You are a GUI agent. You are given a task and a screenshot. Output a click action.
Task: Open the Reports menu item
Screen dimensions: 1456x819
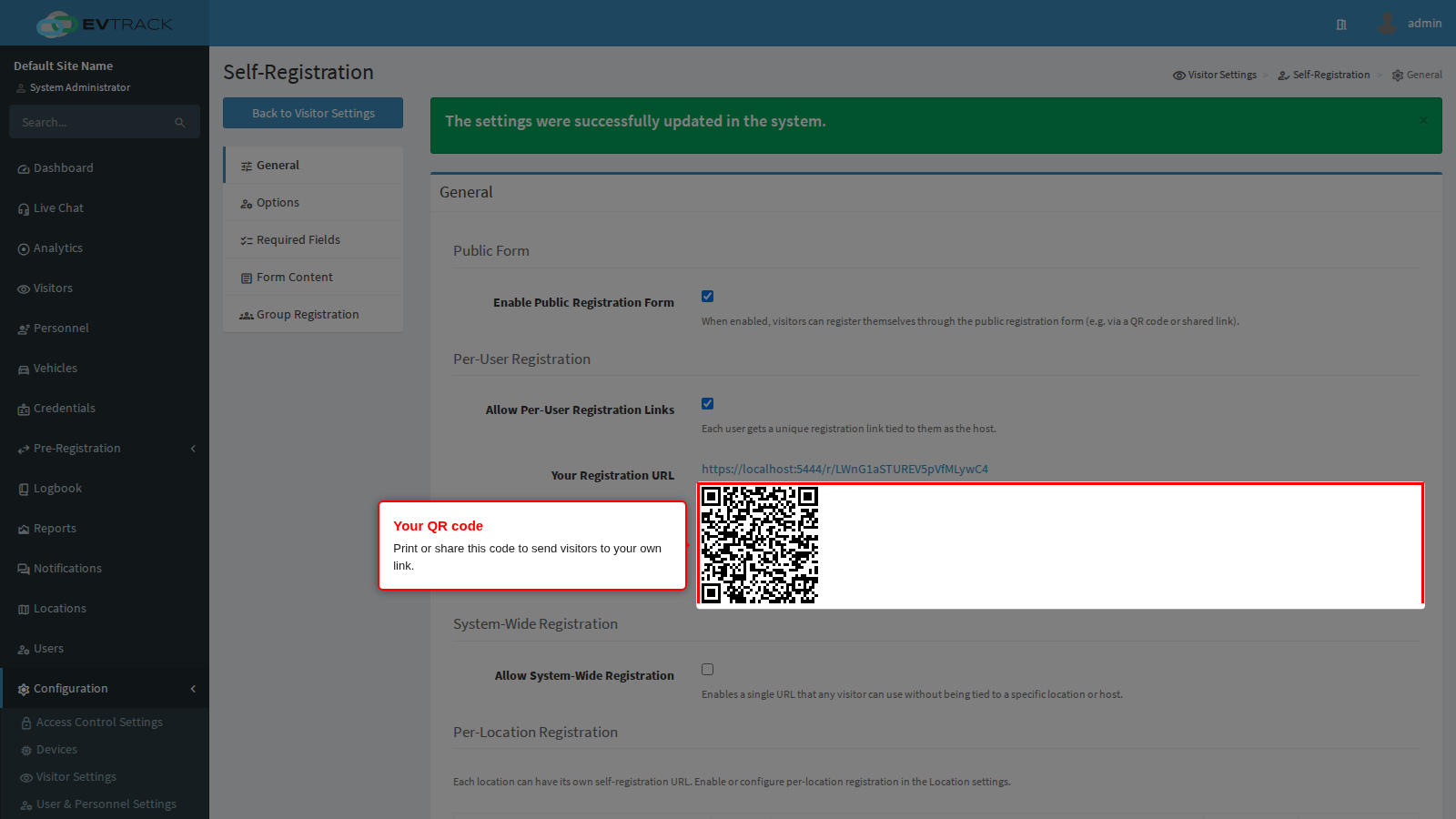pyautogui.click(x=105, y=529)
